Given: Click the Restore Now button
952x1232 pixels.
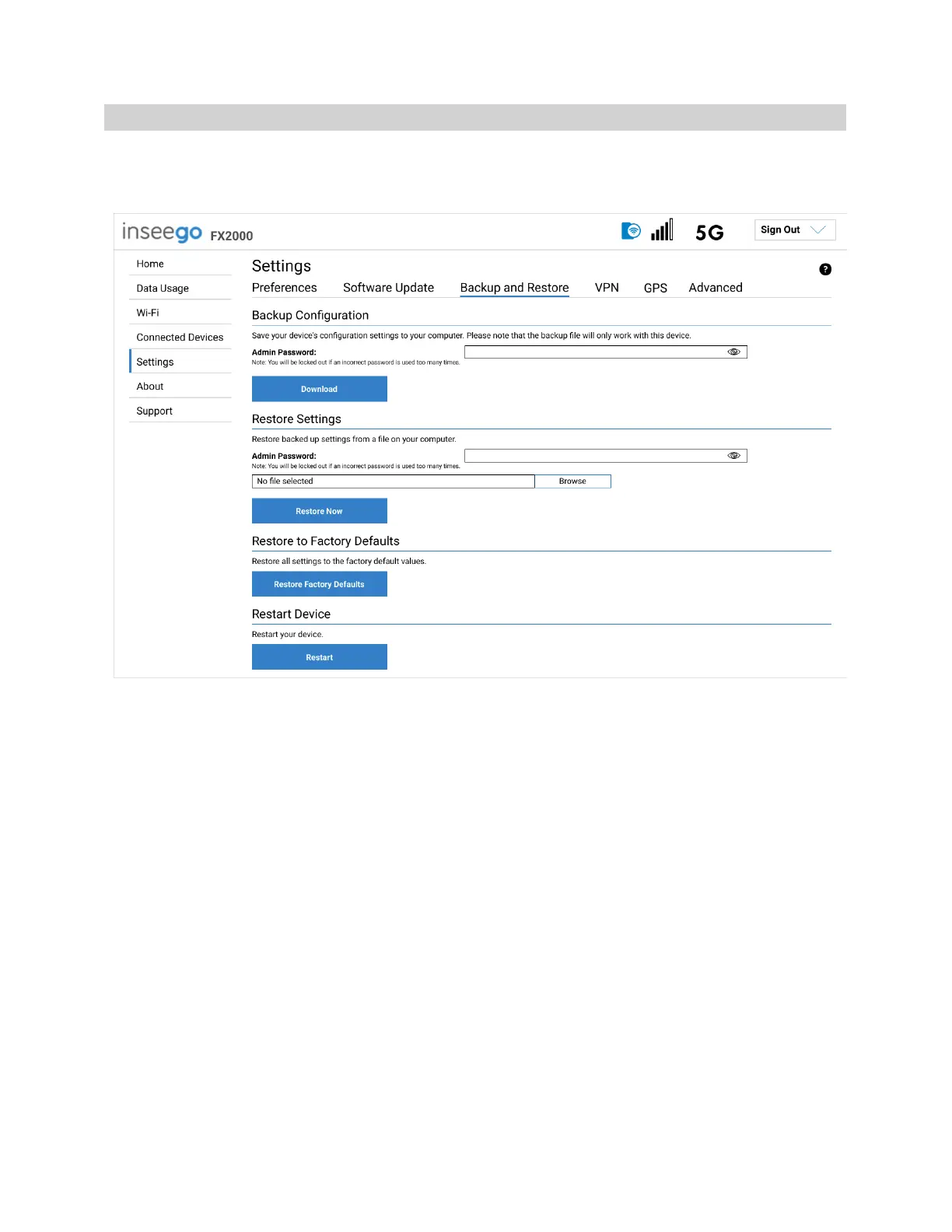Looking at the screenshot, I should [320, 511].
